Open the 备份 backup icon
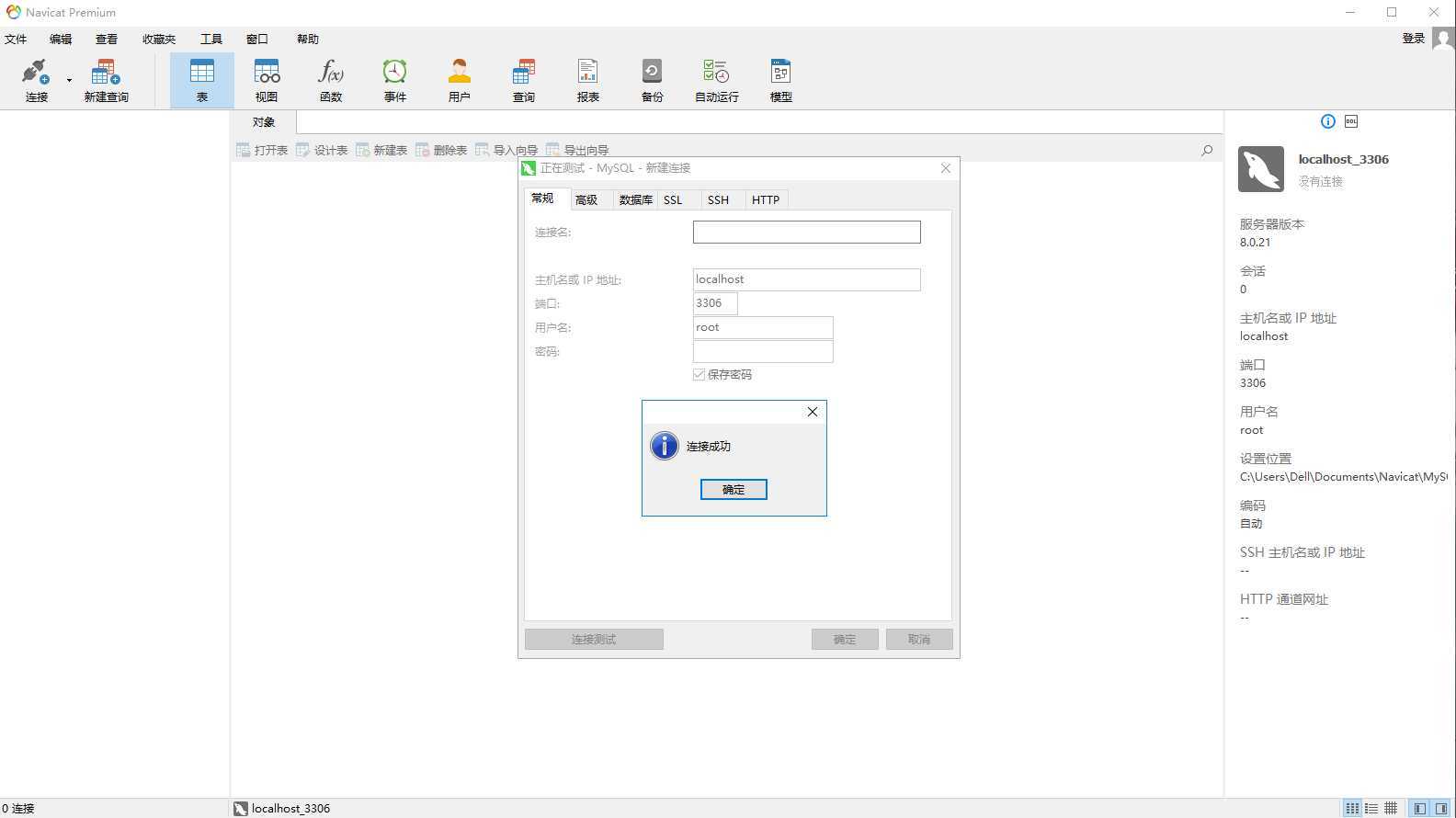Screen dimensions: 1456x818 coord(652,80)
